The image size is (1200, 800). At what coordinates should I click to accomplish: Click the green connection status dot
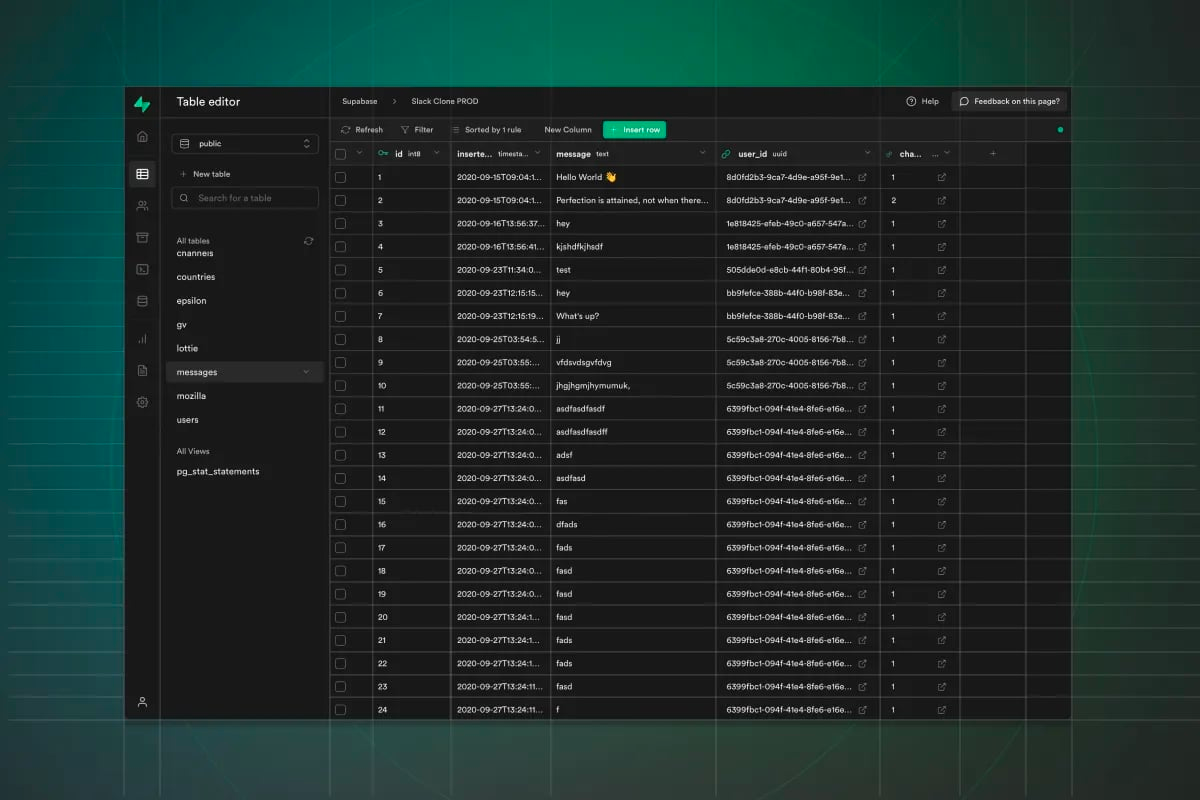(1060, 130)
